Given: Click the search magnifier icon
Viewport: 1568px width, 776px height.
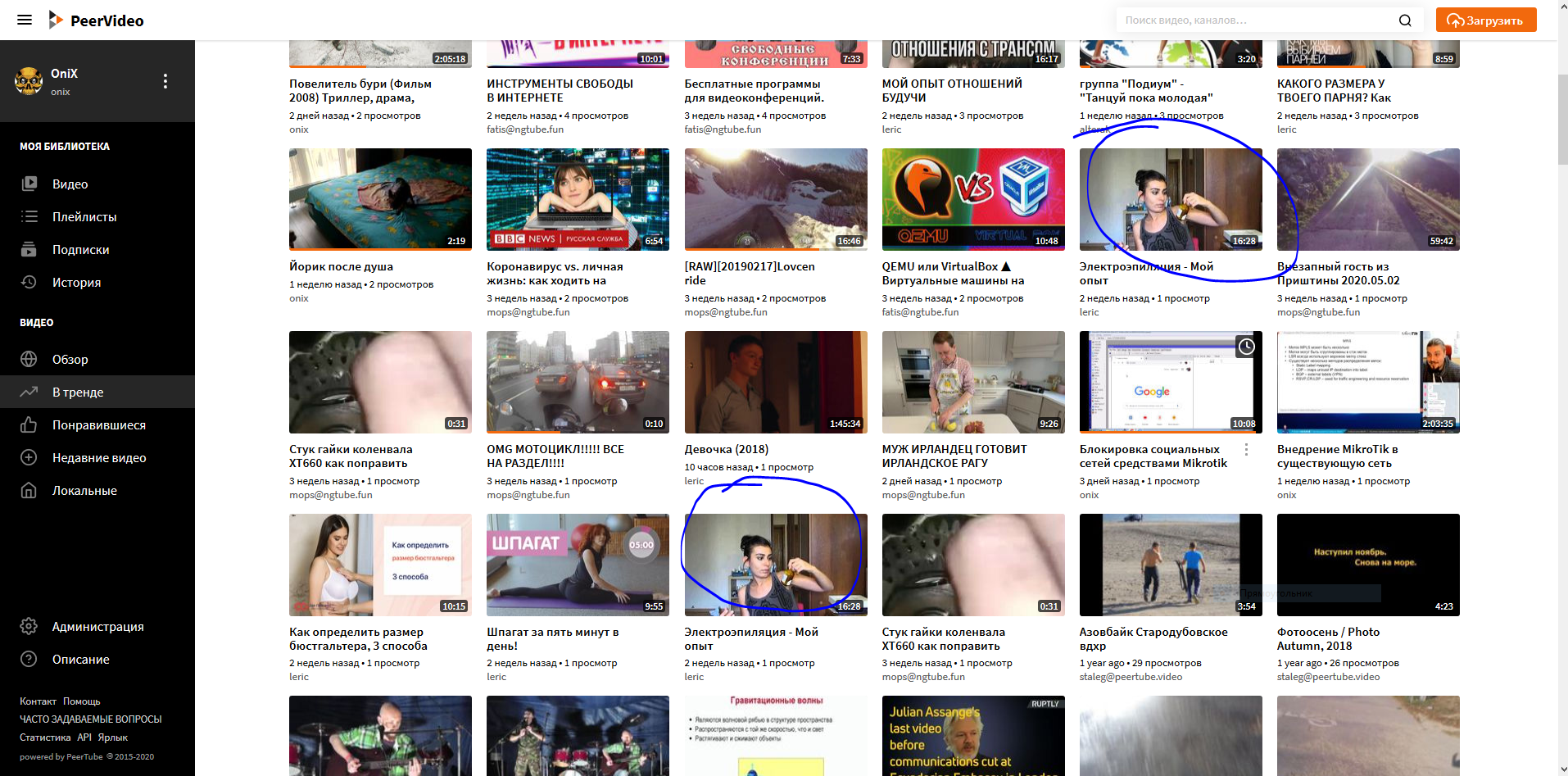Looking at the screenshot, I should (1404, 20).
